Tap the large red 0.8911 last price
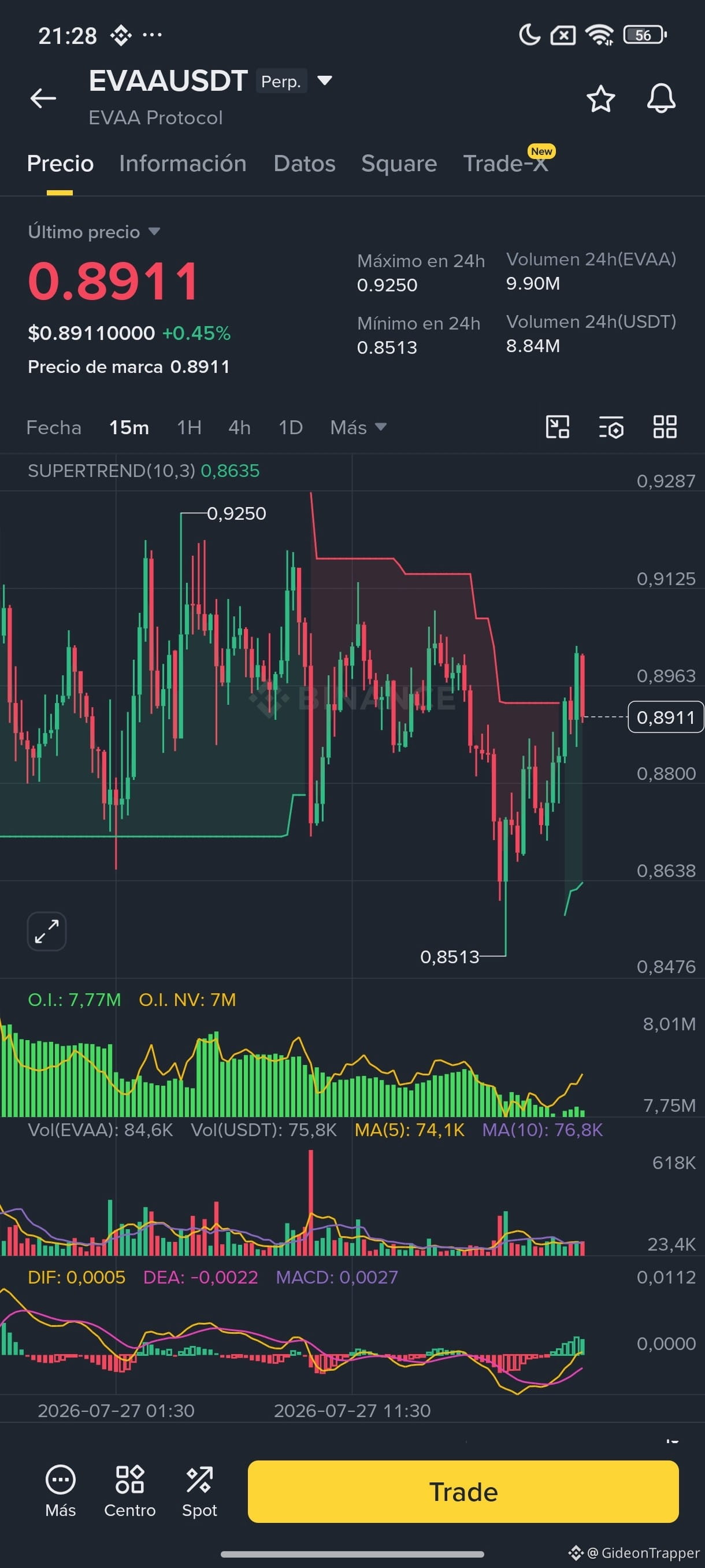Viewport: 705px width, 1568px height. [114, 281]
